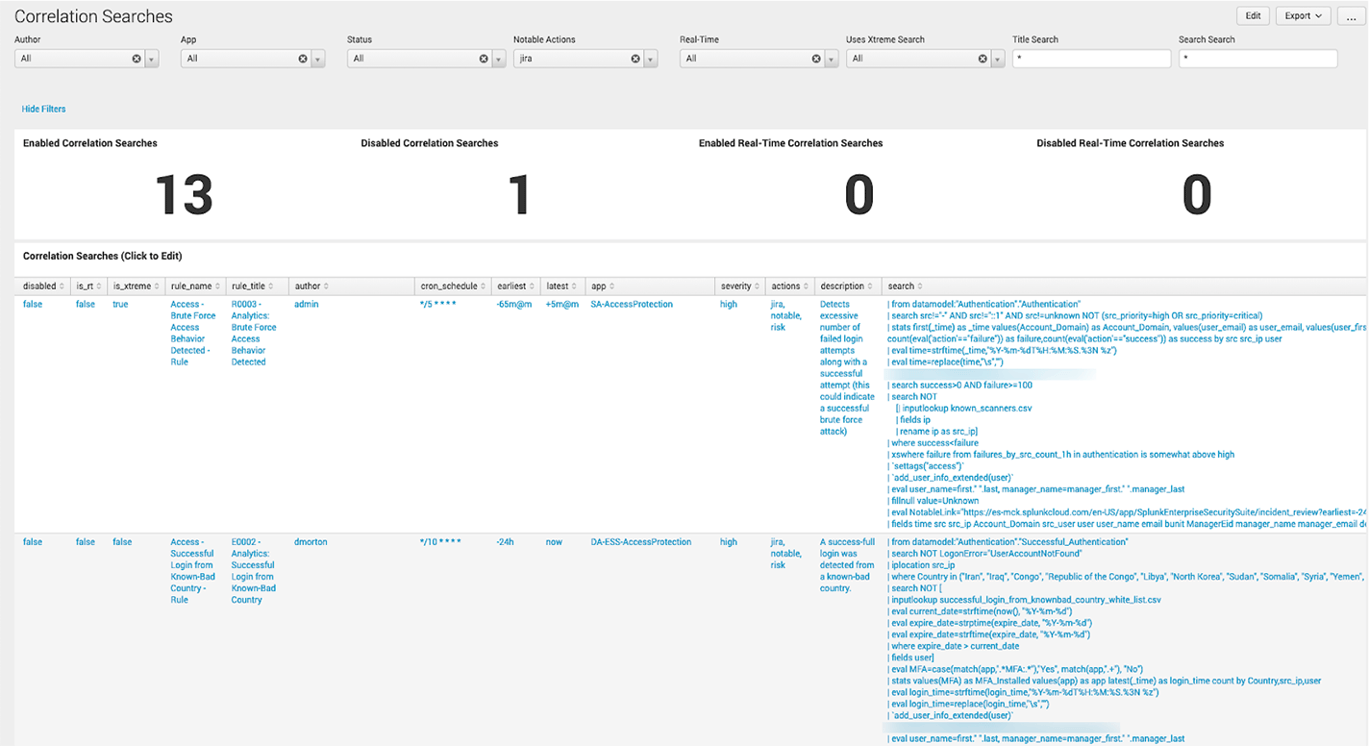Clear the Author filter selection
This screenshot has height=746, width=1369.
(x=137, y=59)
